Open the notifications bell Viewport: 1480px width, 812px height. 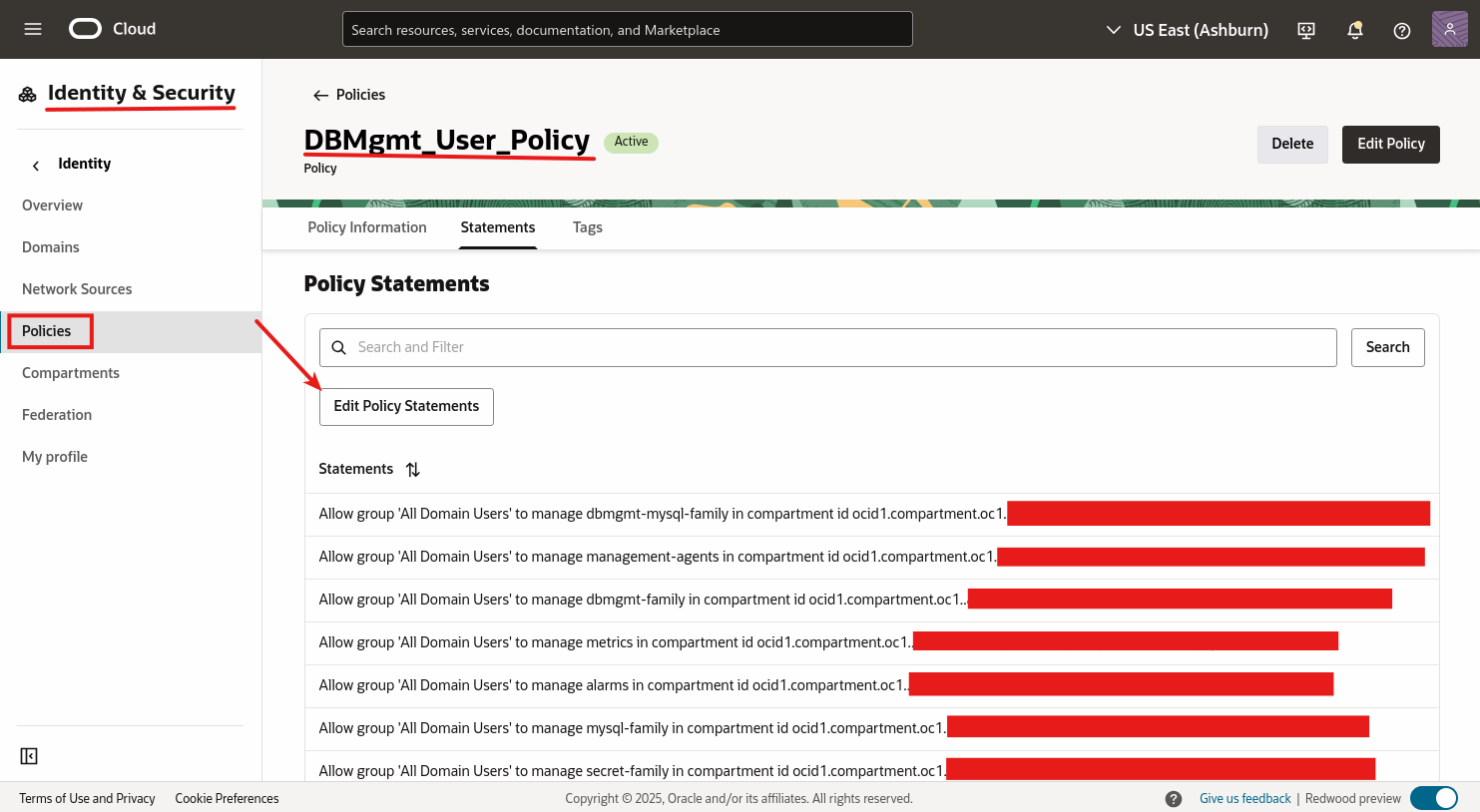[x=1354, y=29]
